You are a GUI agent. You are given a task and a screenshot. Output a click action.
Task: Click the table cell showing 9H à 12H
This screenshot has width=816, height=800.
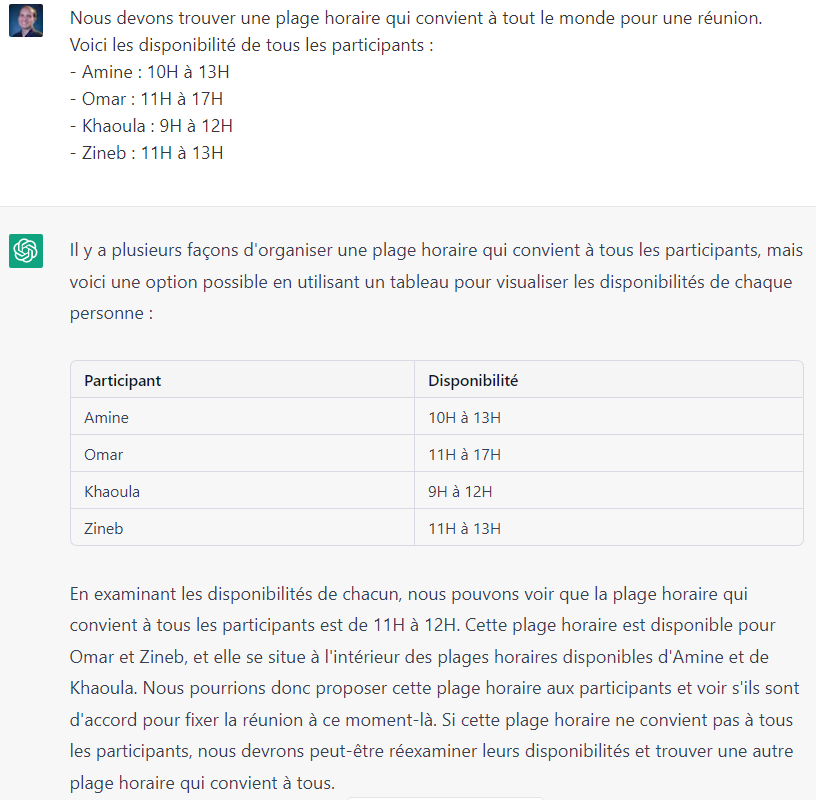click(460, 492)
